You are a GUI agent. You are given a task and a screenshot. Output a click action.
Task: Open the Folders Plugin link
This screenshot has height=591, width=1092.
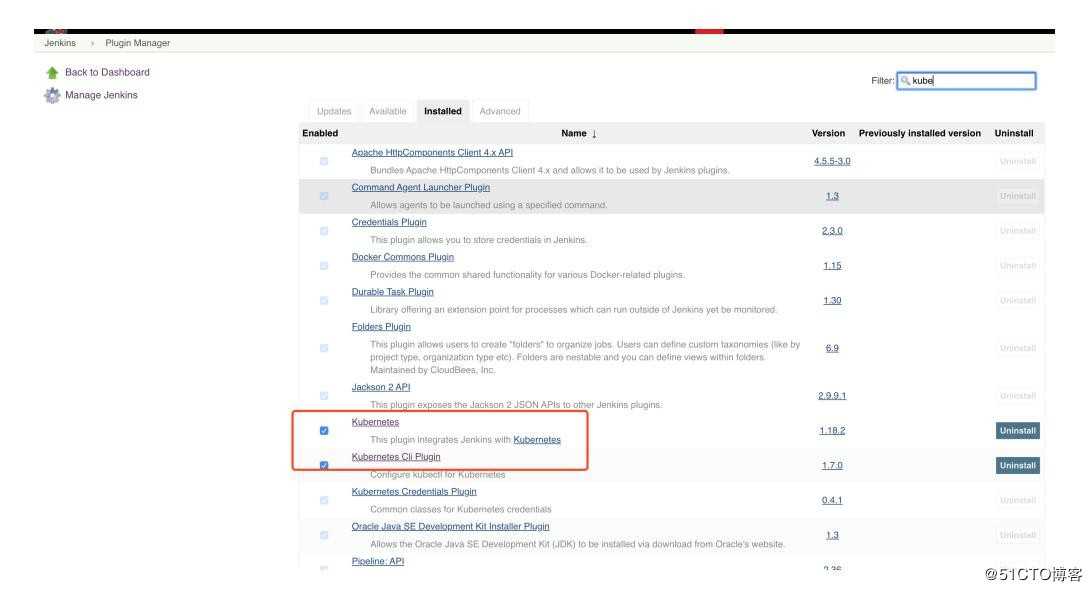(x=381, y=326)
